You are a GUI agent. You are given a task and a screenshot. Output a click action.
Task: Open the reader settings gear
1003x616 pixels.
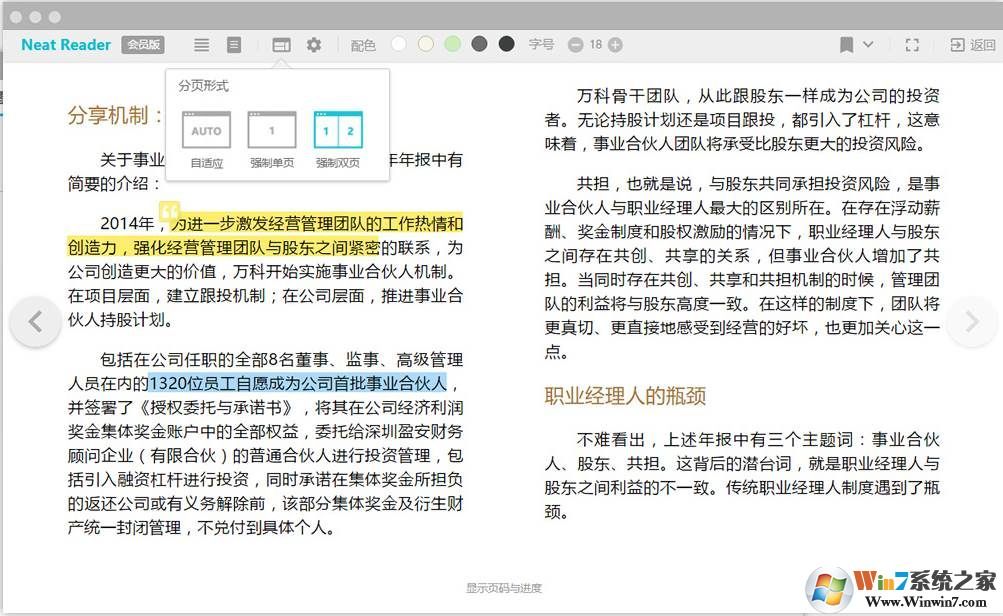(313, 44)
